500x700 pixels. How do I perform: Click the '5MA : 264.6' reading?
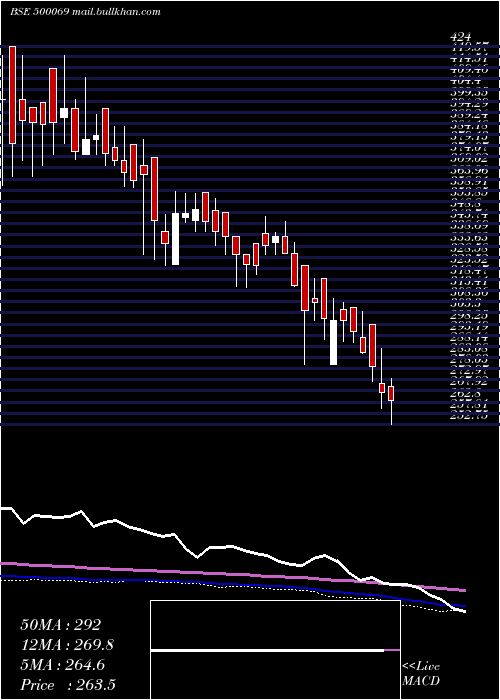[62, 665]
